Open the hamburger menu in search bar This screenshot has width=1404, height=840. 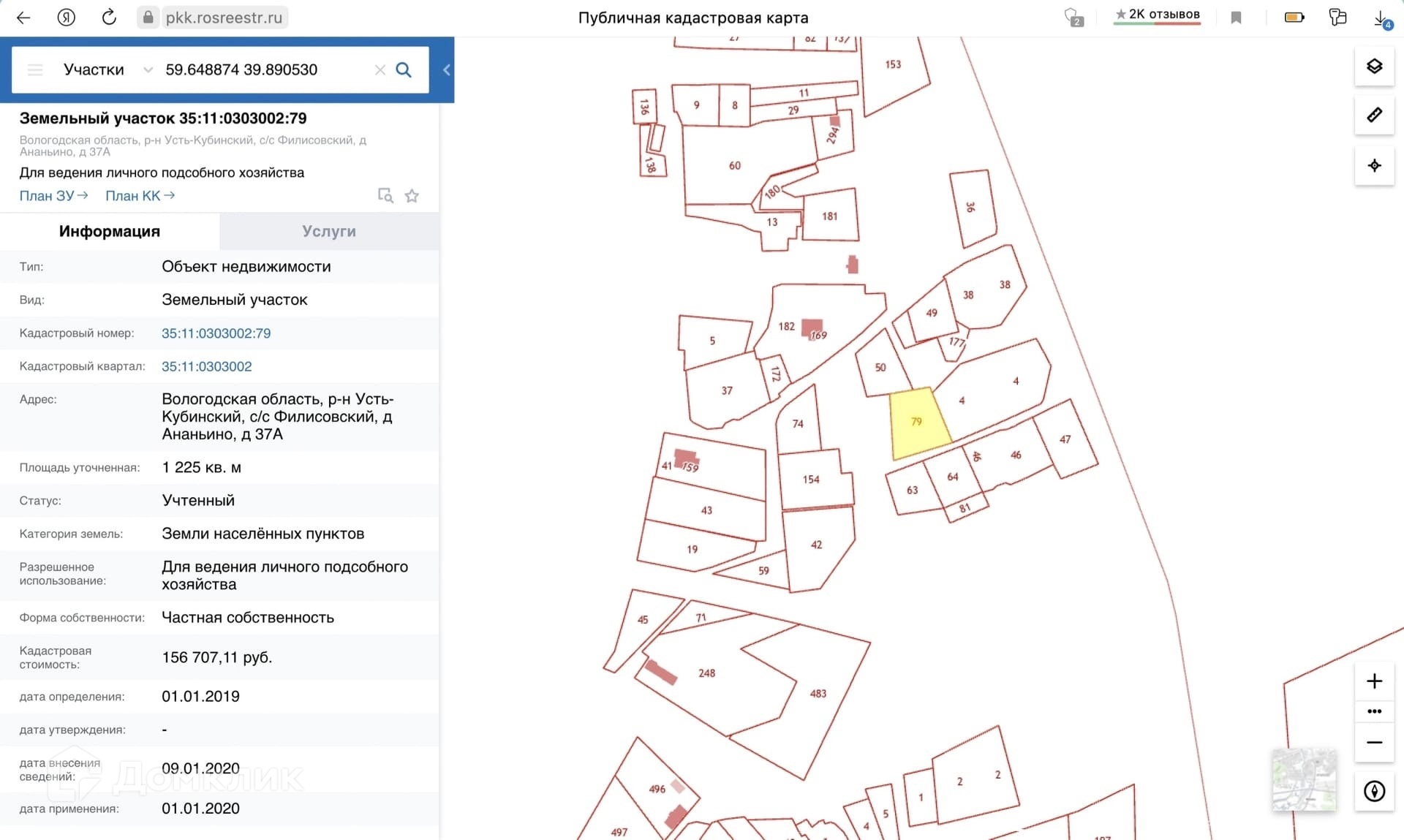tap(35, 70)
